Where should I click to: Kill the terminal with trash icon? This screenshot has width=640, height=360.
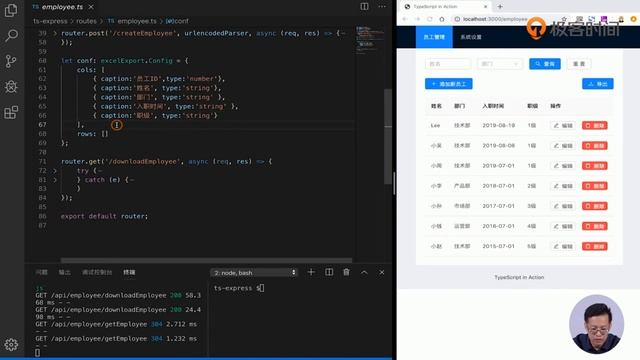pos(346,272)
